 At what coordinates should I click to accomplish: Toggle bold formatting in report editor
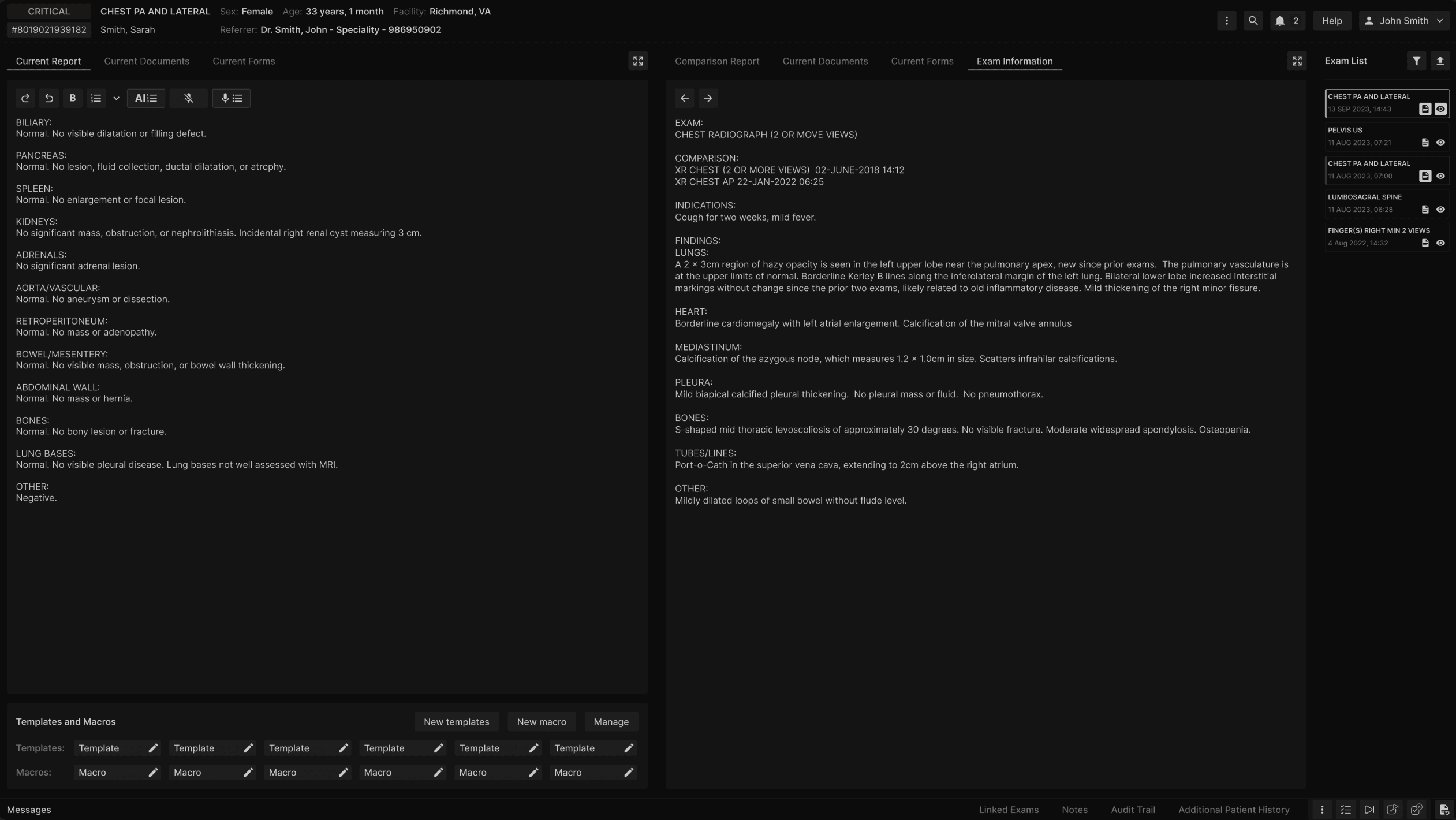coord(73,98)
